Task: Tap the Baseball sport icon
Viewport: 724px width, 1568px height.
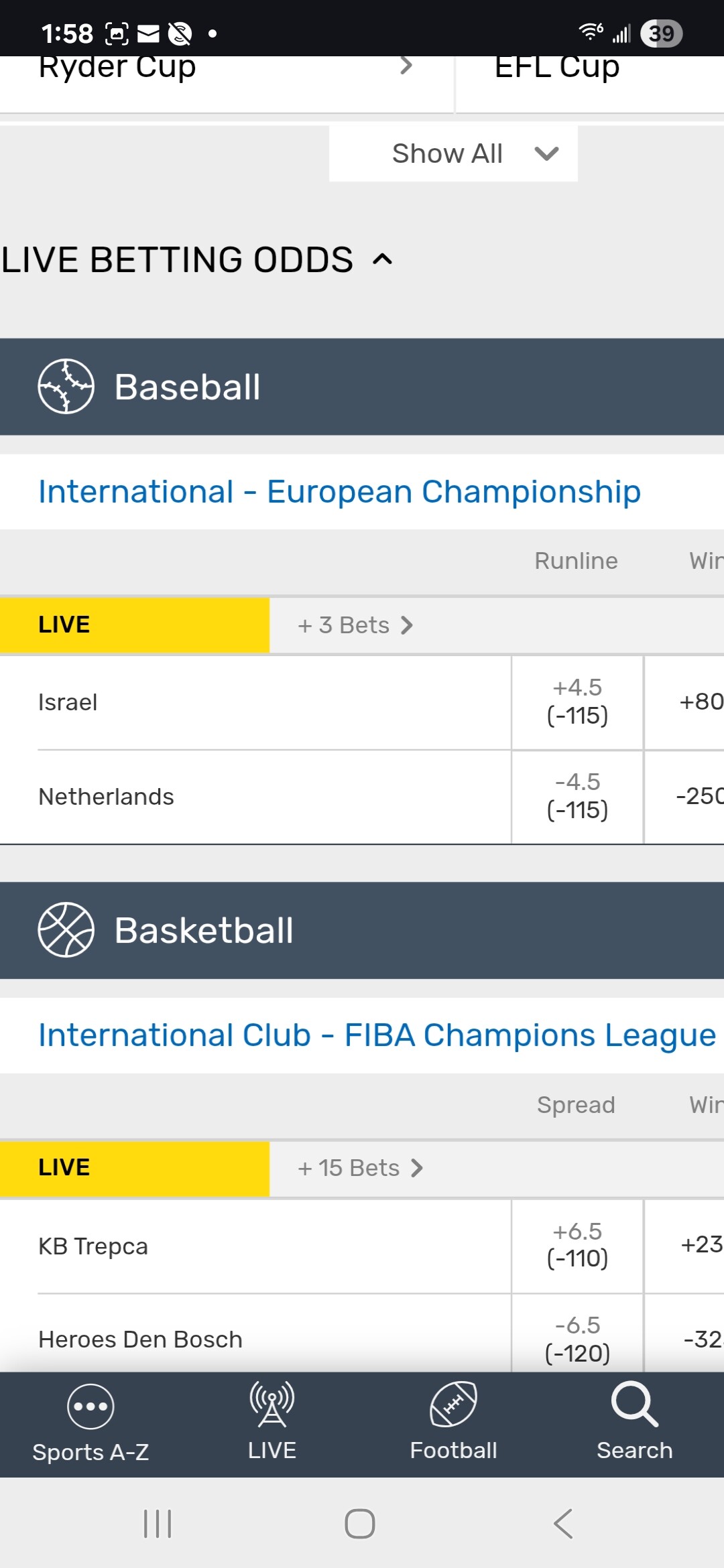Action: tap(66, 387)
